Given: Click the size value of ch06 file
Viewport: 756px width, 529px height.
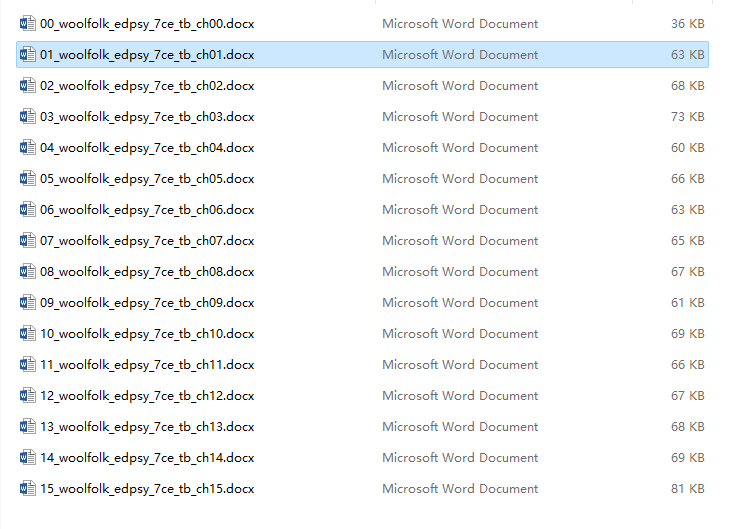Looking at the screenshot, I should tap(688, 209).
